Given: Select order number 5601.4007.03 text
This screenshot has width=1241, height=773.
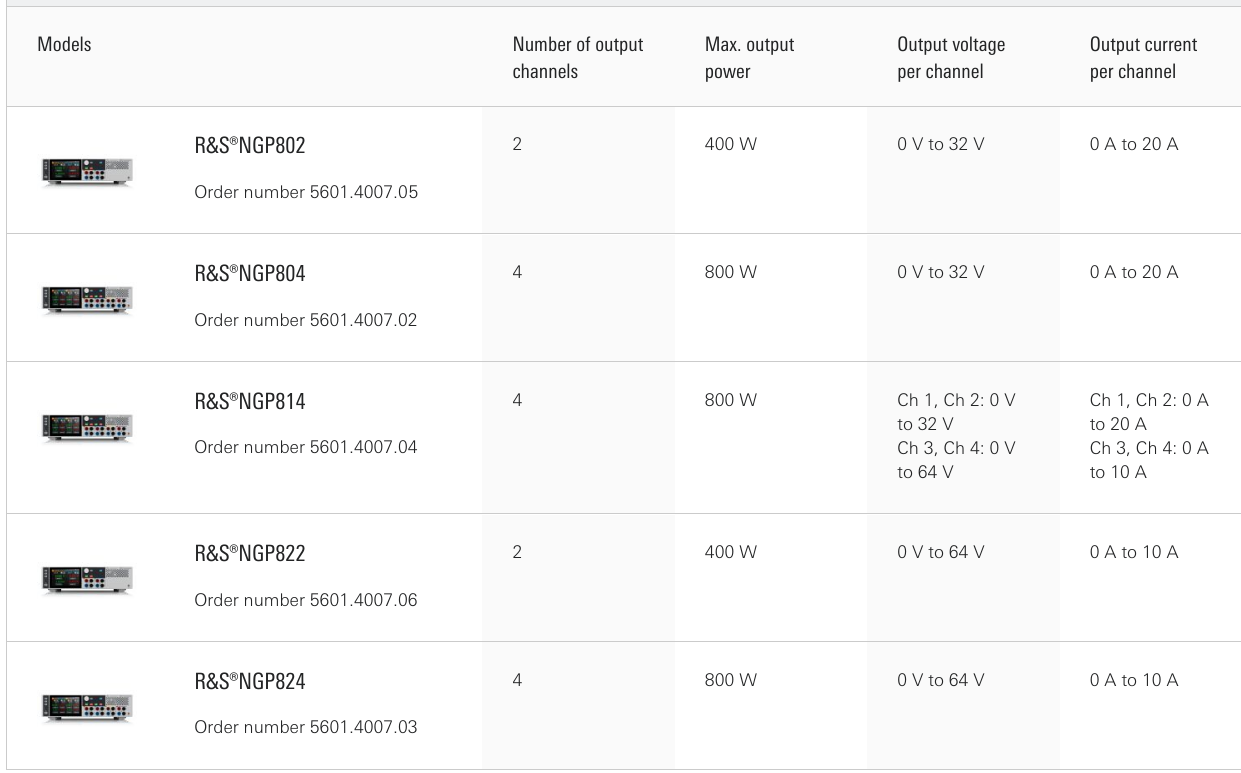Looking at the screenshot, I should [306, 727].
